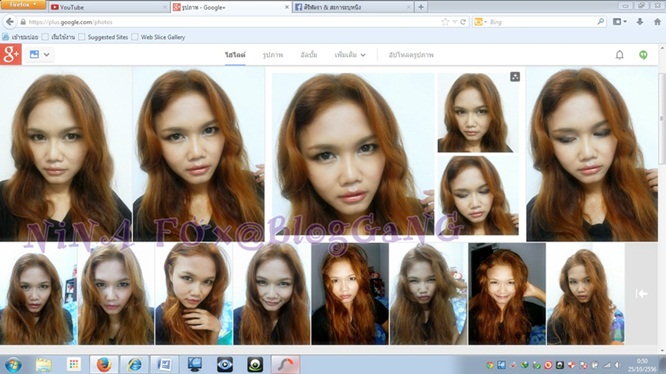This screenshot has height=374, width=666.
Task: Switch to the Facebook tab
Action: click(x=353, y=7)
